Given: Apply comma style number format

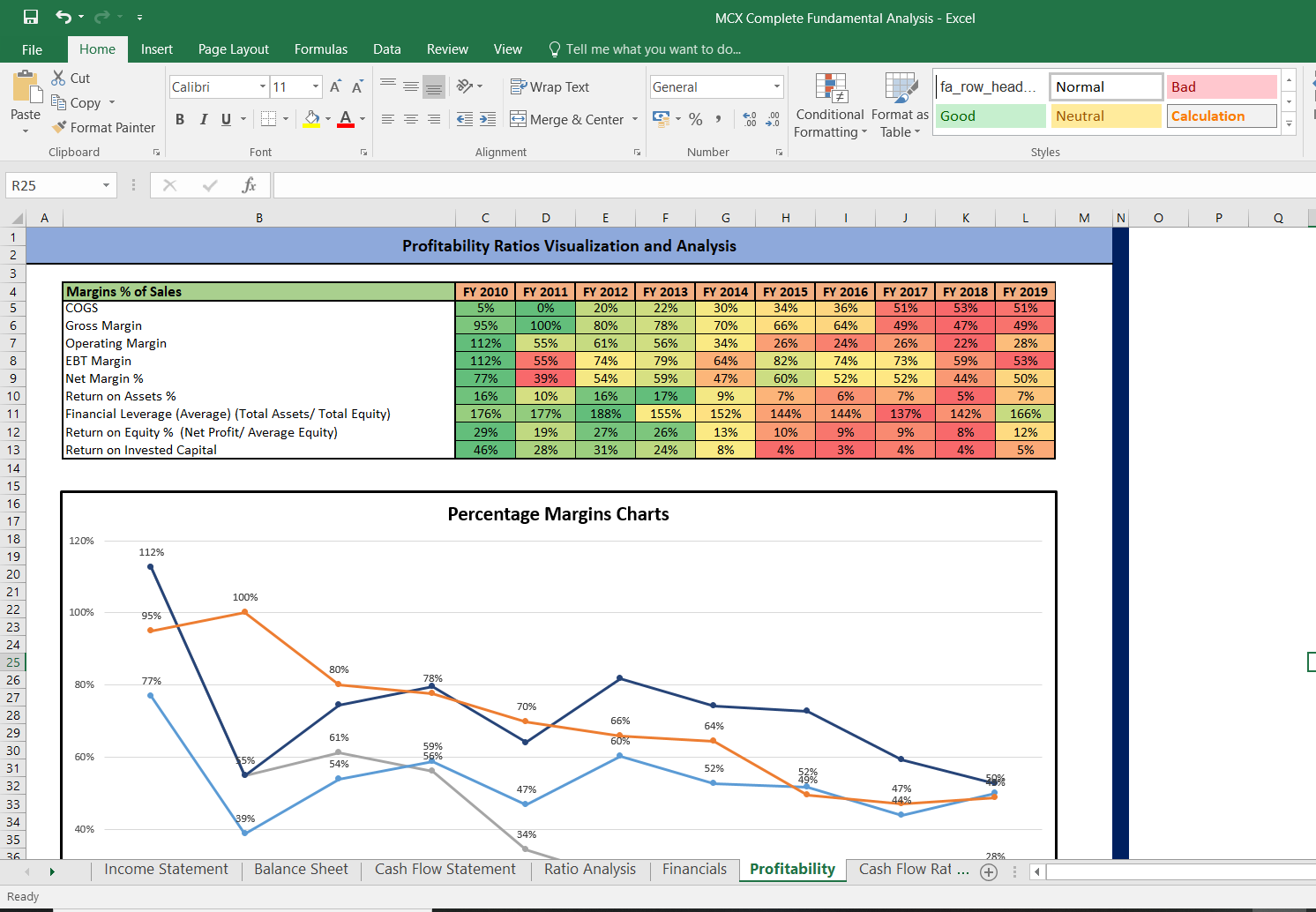Looking at the screenshot, I should (x=719, y=119).
